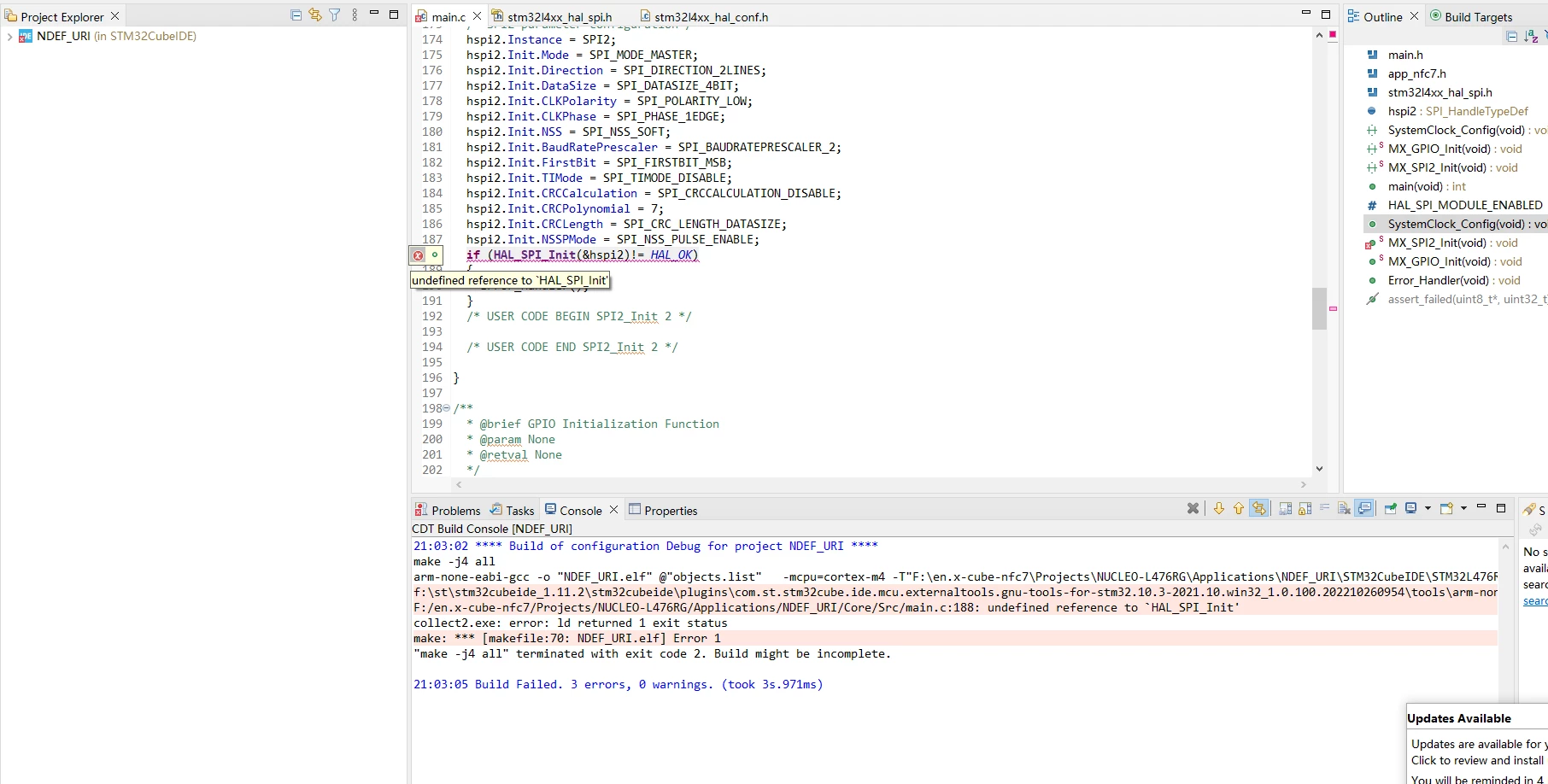Image resolution: width=1548 pixels, height=784 pixels.
Task: Select assert_failed function in Outline
Action: 1467,299
